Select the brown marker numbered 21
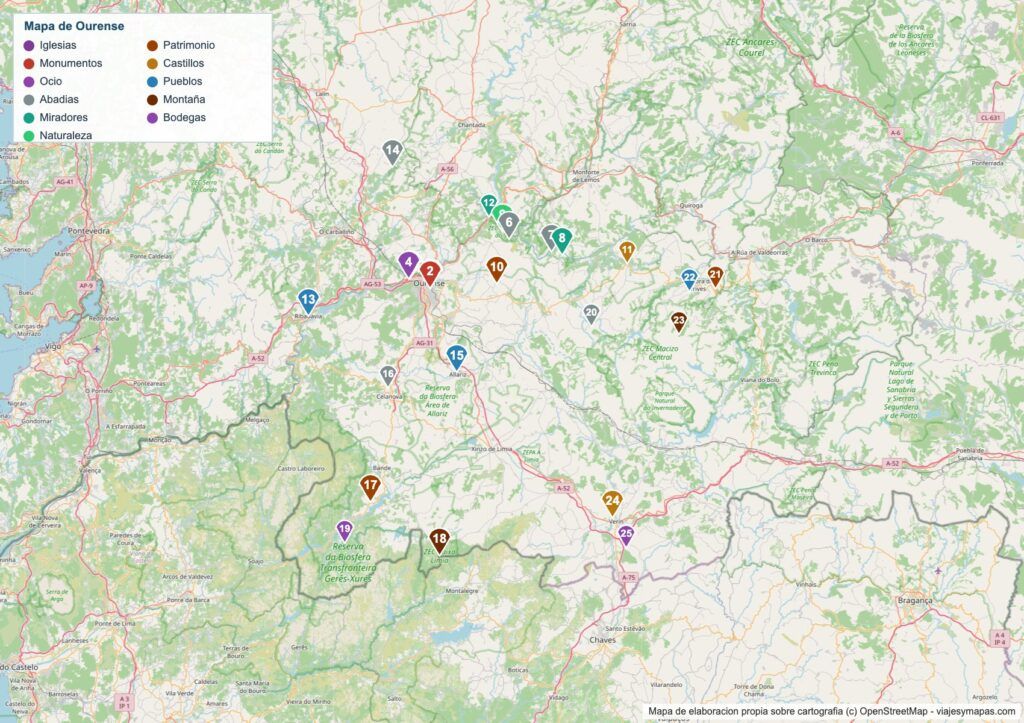The image size is (1024, 723). pyautogui.click(x=715, y=276)
